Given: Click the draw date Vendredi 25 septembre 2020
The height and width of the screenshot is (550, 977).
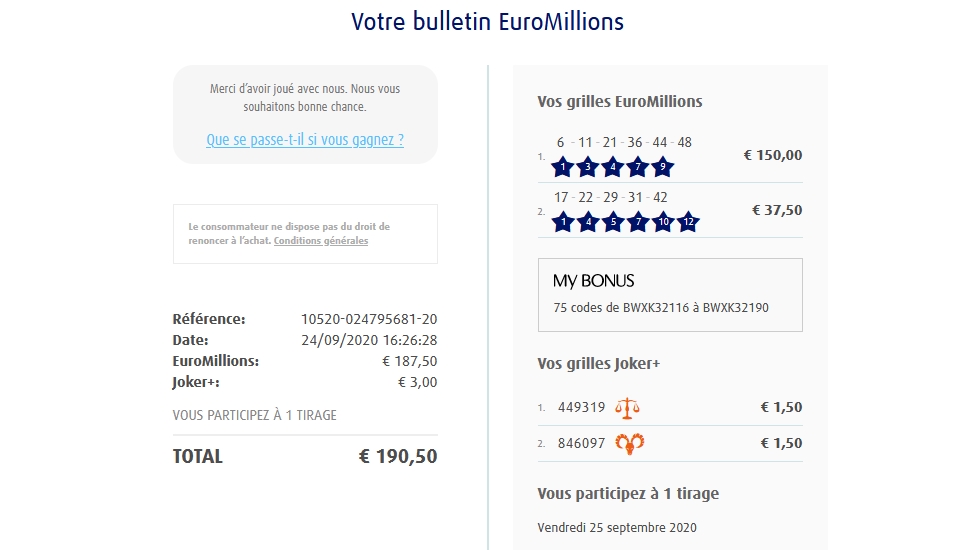Looking at the screenshot, I should [x=617, y=527].
